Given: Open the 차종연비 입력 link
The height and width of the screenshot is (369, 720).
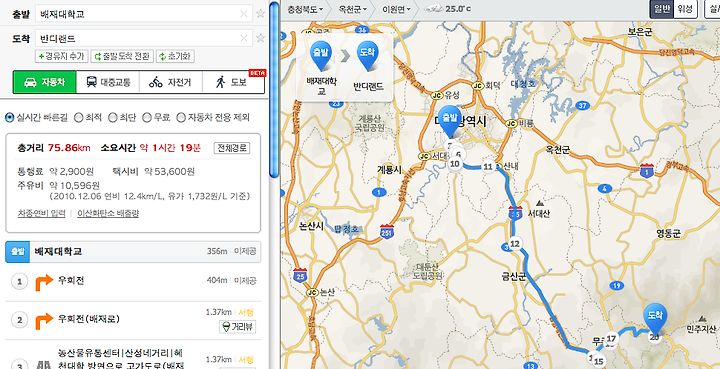Looking at the screenshot, I should (41, 213).
